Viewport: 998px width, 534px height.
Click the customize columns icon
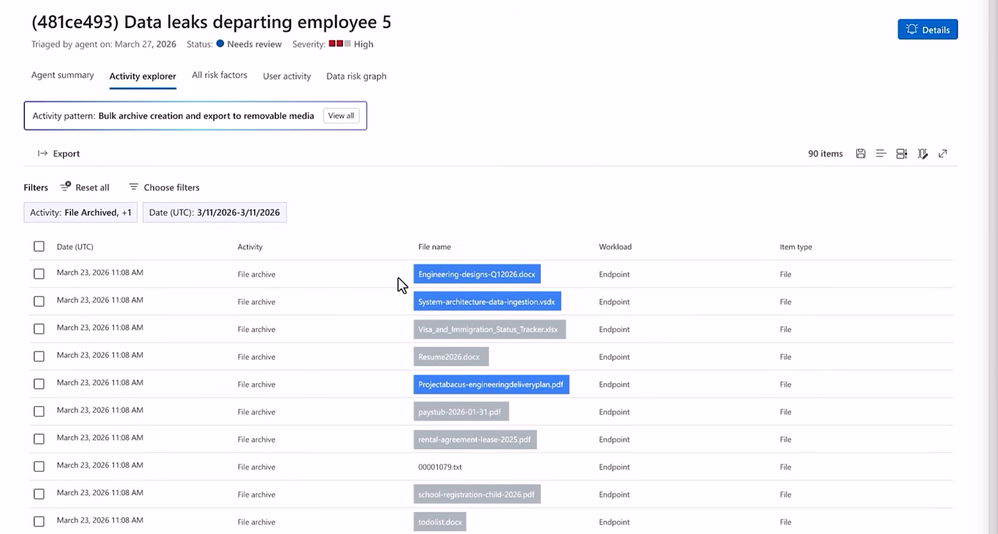[922, 153]
